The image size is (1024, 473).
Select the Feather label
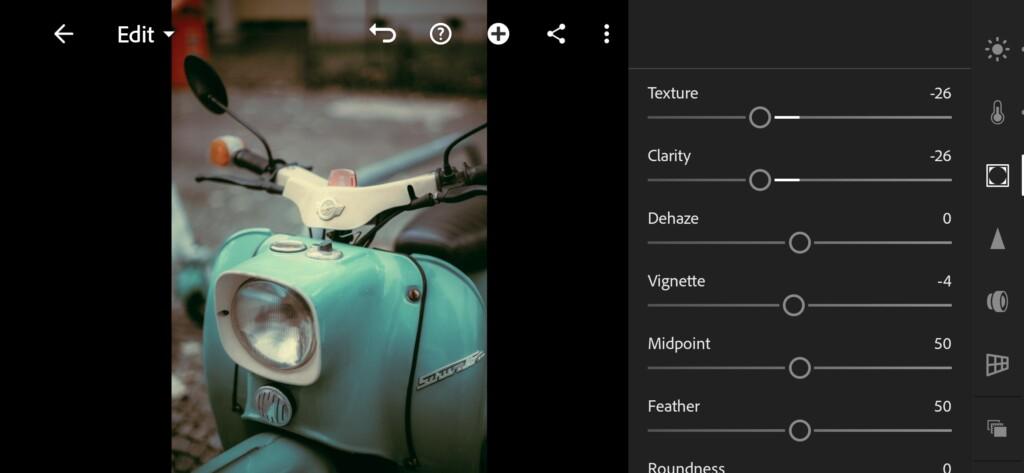(x=673, y=406)
